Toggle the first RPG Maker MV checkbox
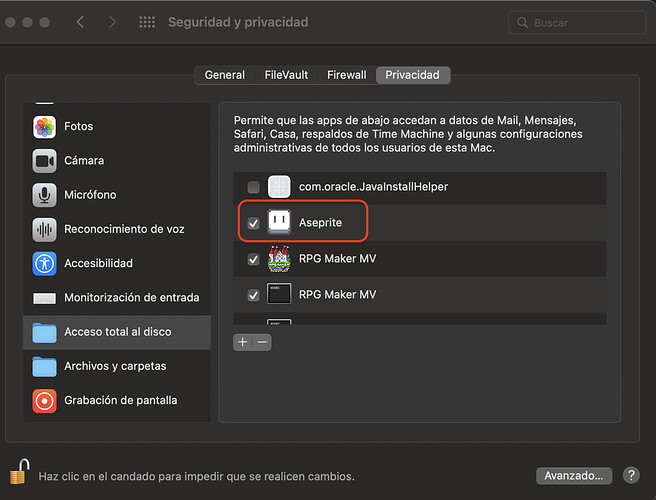Screen dimensions: 656x500 (x=253, y=259)
